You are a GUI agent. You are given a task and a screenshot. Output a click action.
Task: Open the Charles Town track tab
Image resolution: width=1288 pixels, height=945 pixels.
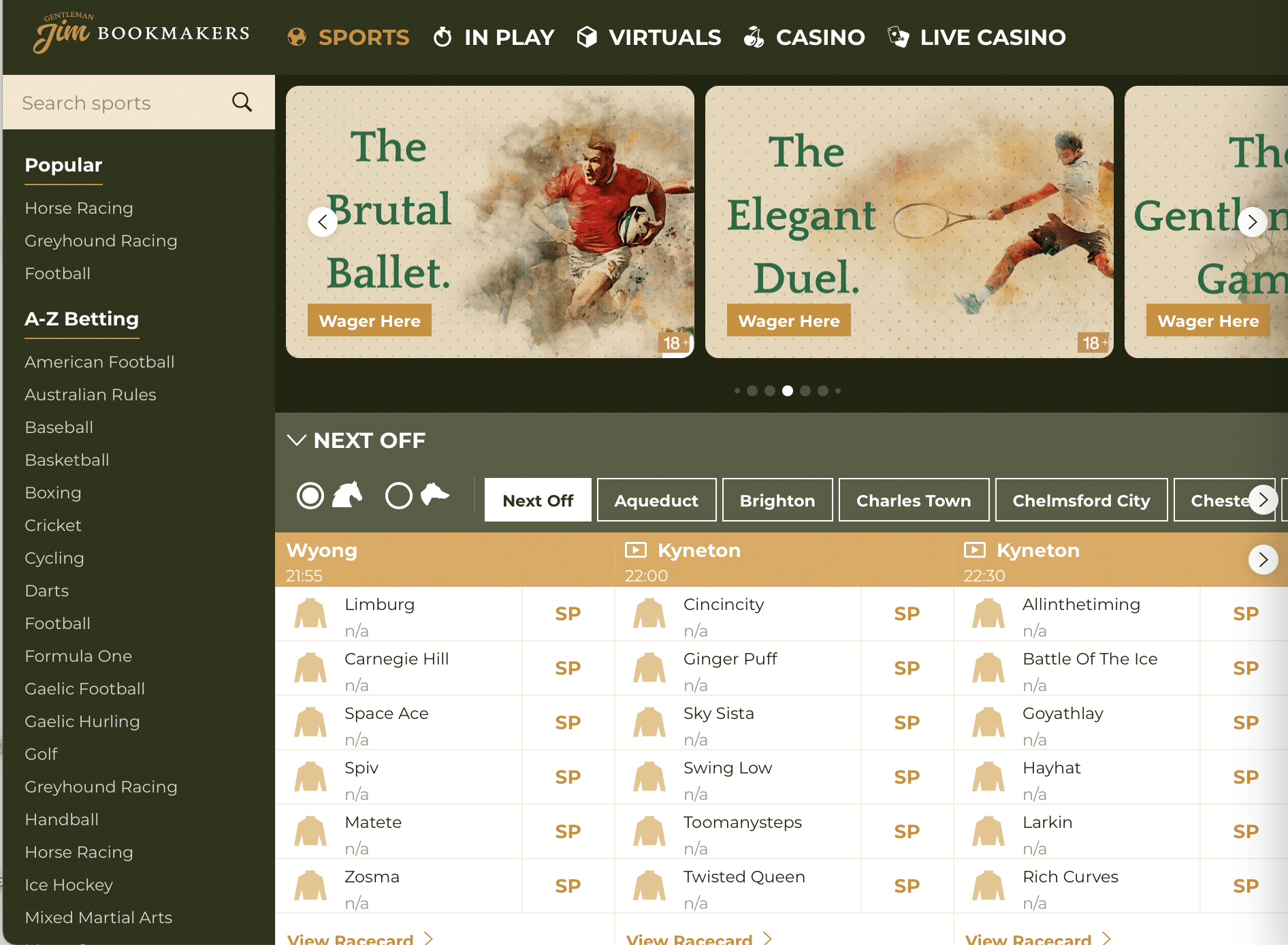pos(914,500)
